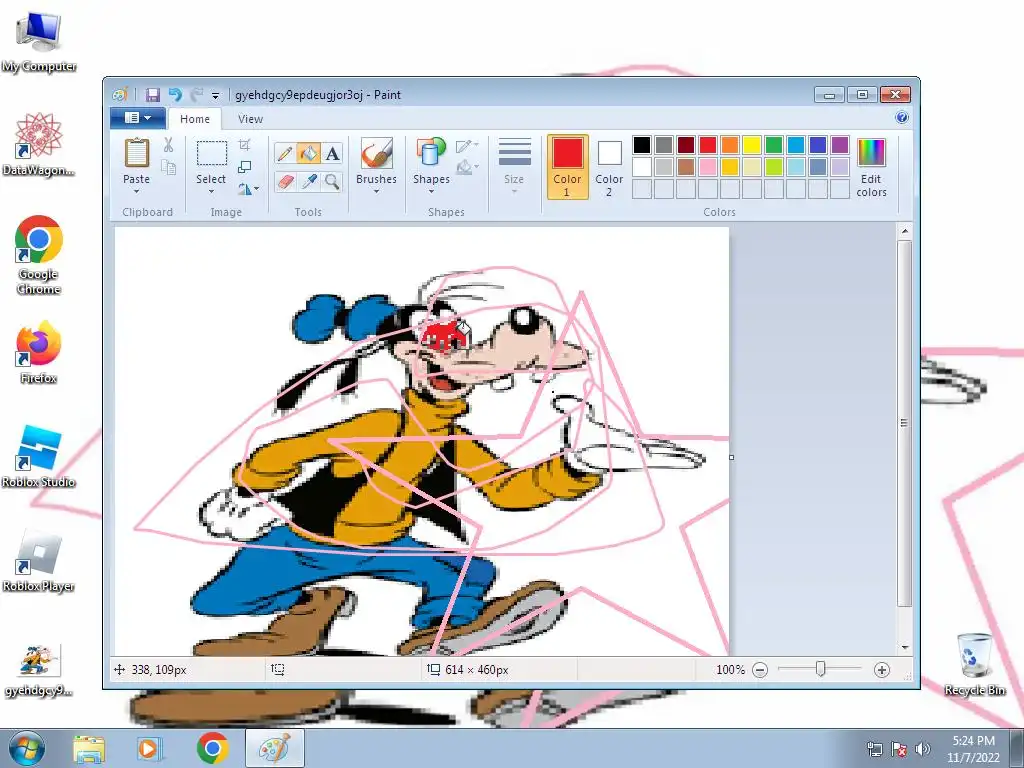Expand the Paste dropdown arrow
This screenshot has width=1024, height=768.
136,192
